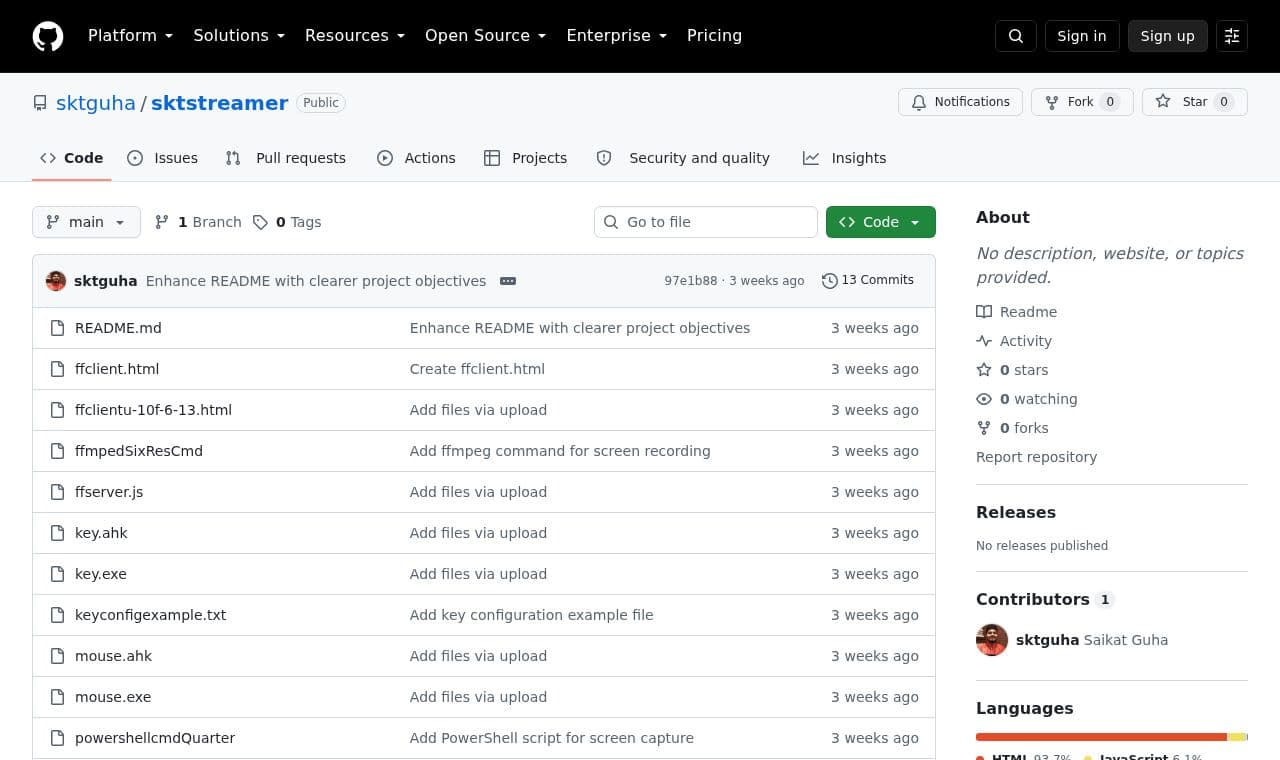Screen dimensions: 1280x760
Task: Open the search magnifier icon
Action: 1016,36
